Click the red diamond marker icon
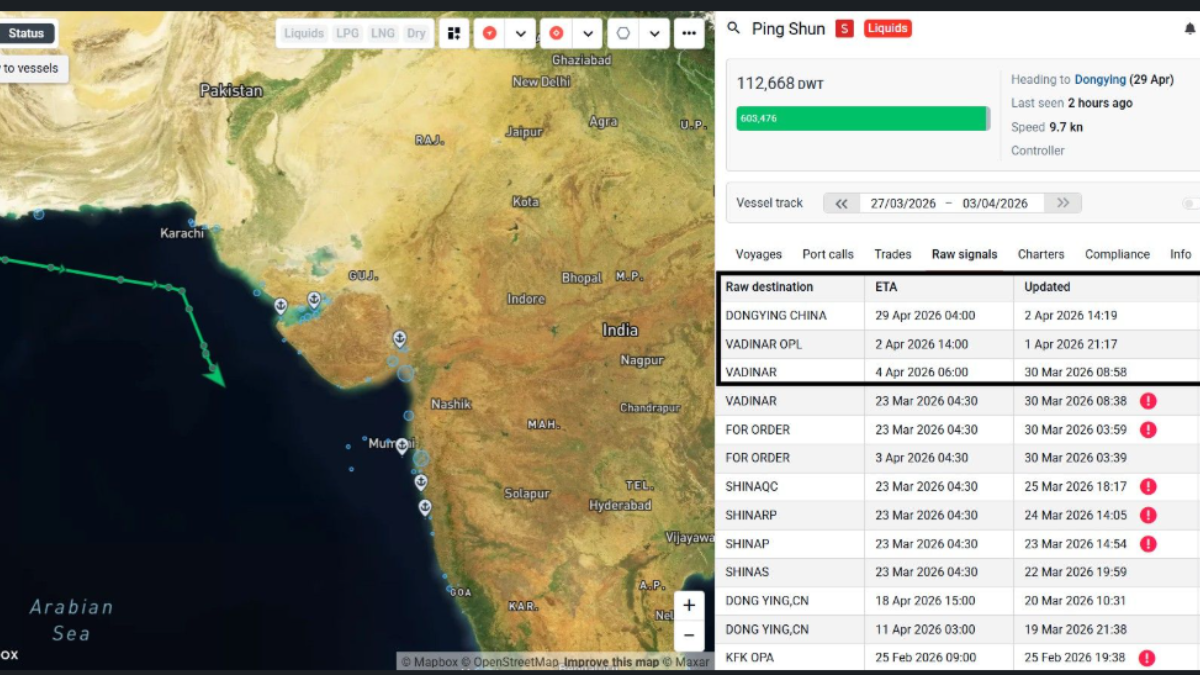The image size is (1200, 675). [557, 33]
